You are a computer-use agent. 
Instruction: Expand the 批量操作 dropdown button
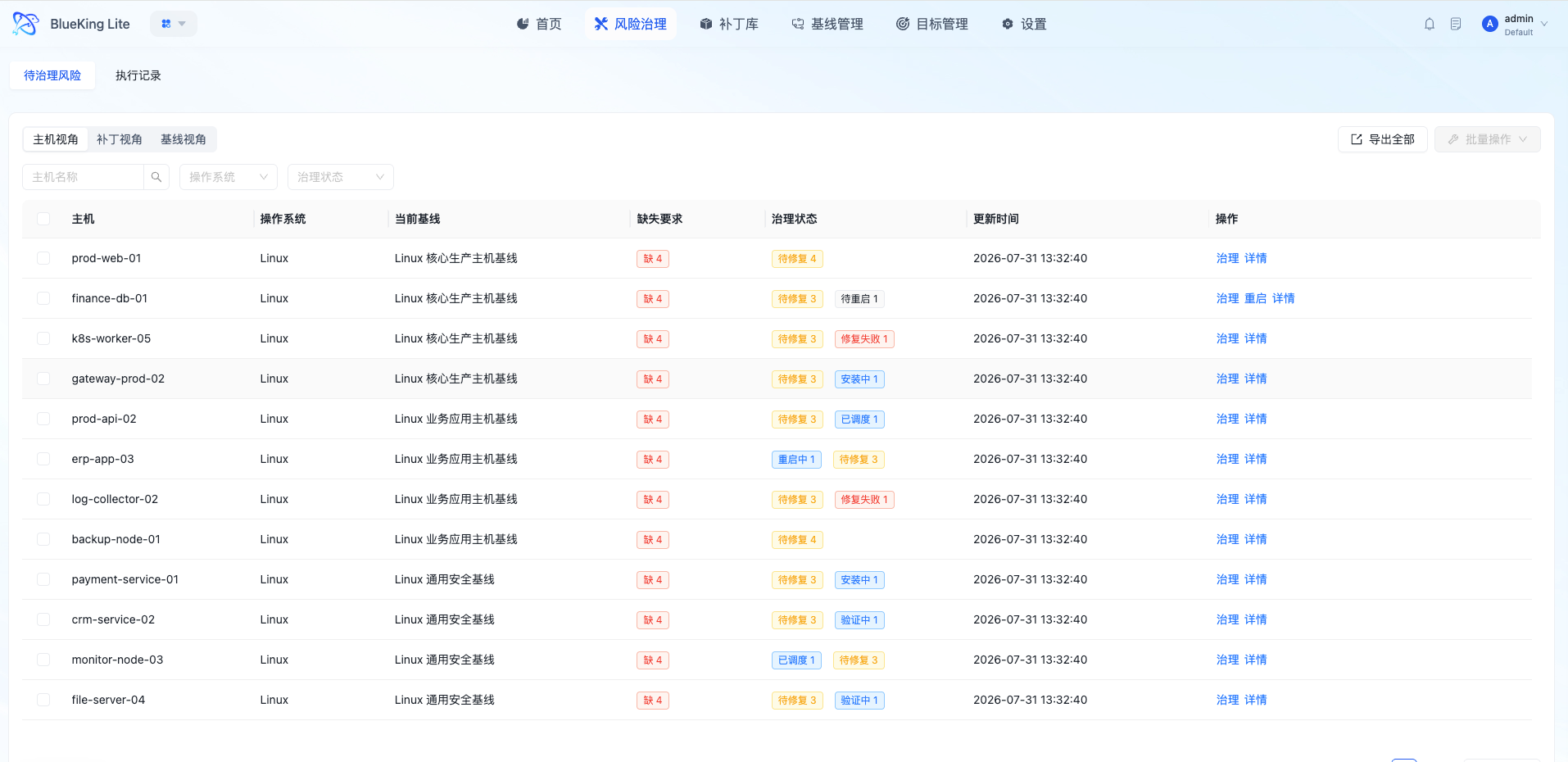pyautogui.click(x=1487, y=139)
